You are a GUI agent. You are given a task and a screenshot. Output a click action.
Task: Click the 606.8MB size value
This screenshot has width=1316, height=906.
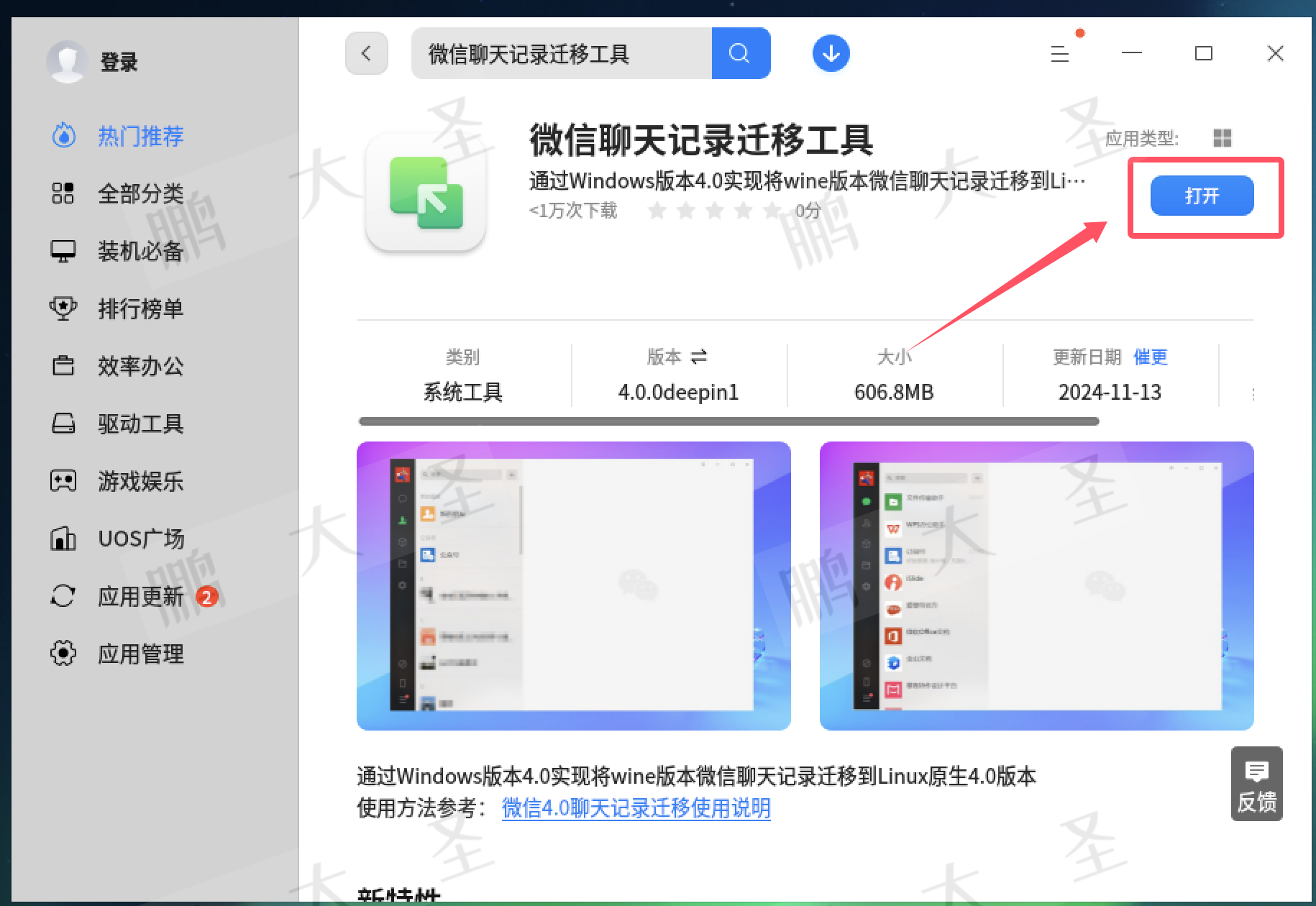click(x=894, y=392)
